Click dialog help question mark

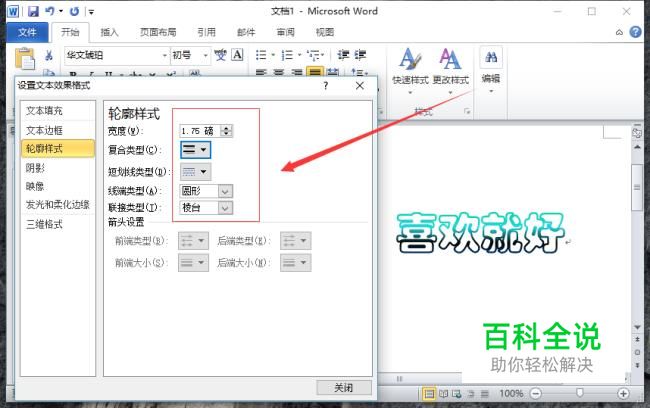[x=326, y=86]
